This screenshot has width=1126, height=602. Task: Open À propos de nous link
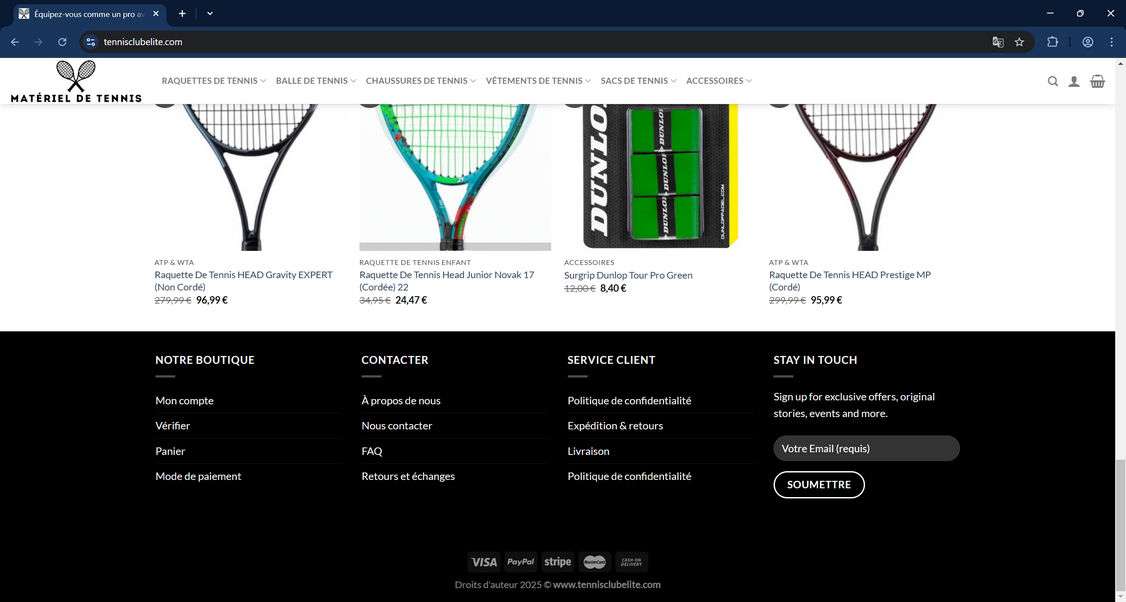click(401, 401)
